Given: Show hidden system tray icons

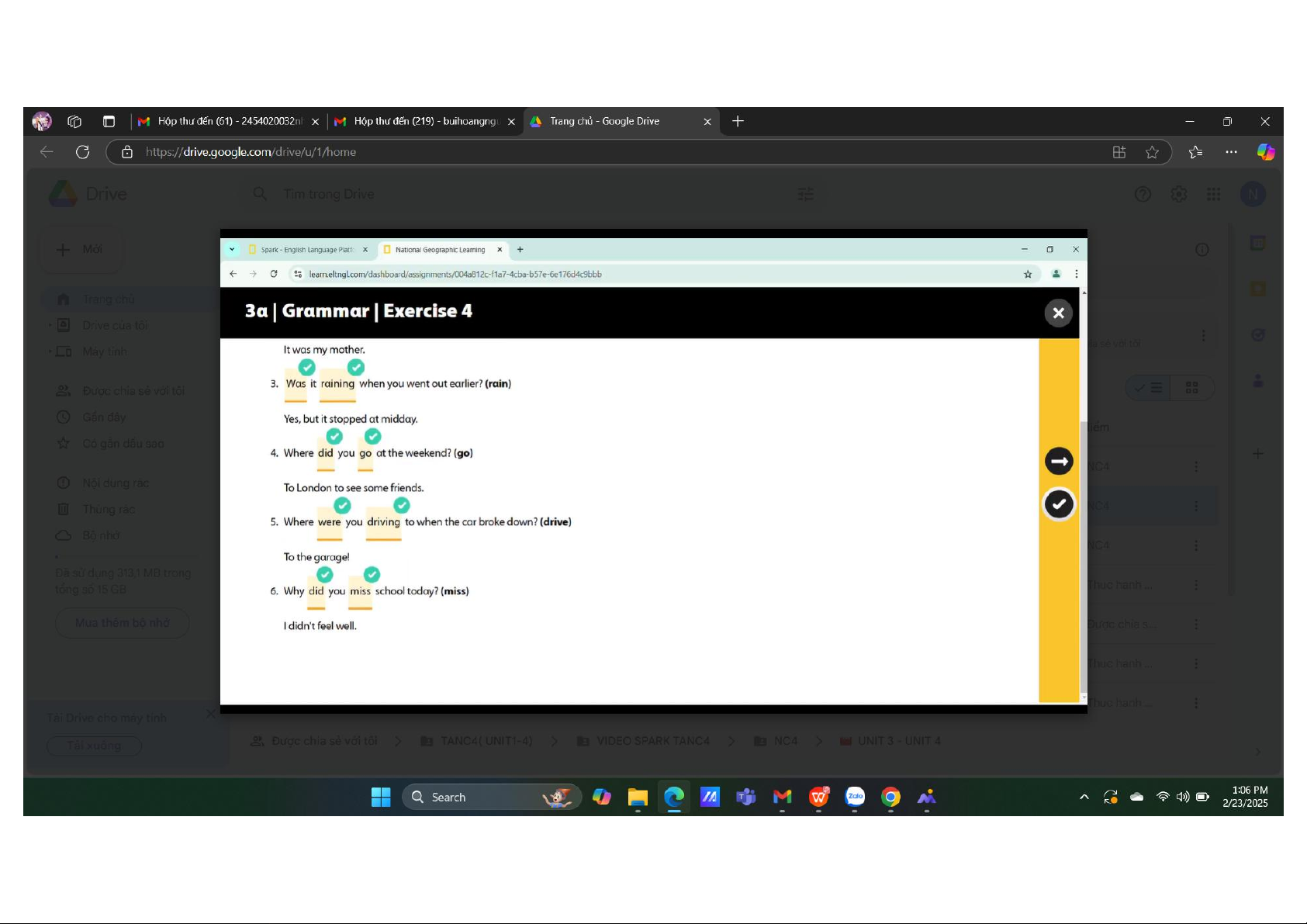Looking at the screenshot, I should pyautogui.click(x=1084, y=797).
